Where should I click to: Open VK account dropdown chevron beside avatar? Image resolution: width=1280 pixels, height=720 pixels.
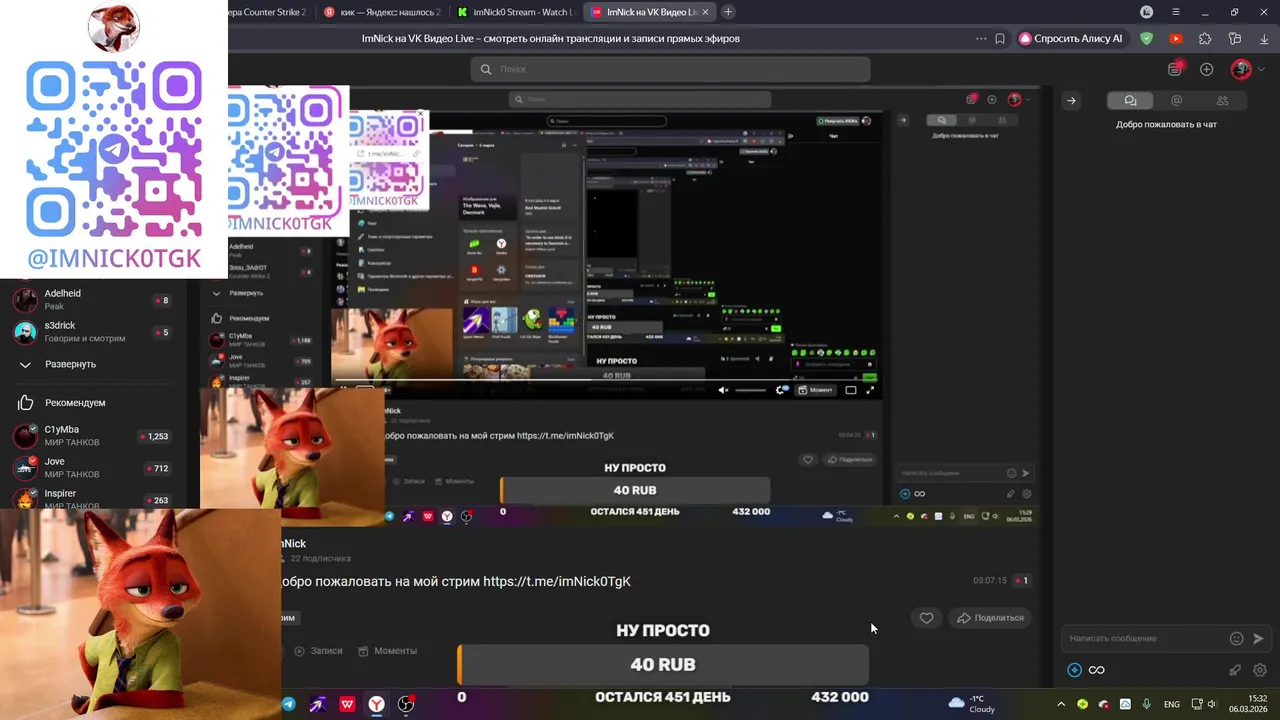pyautogui.click(x=1261, y=69)
